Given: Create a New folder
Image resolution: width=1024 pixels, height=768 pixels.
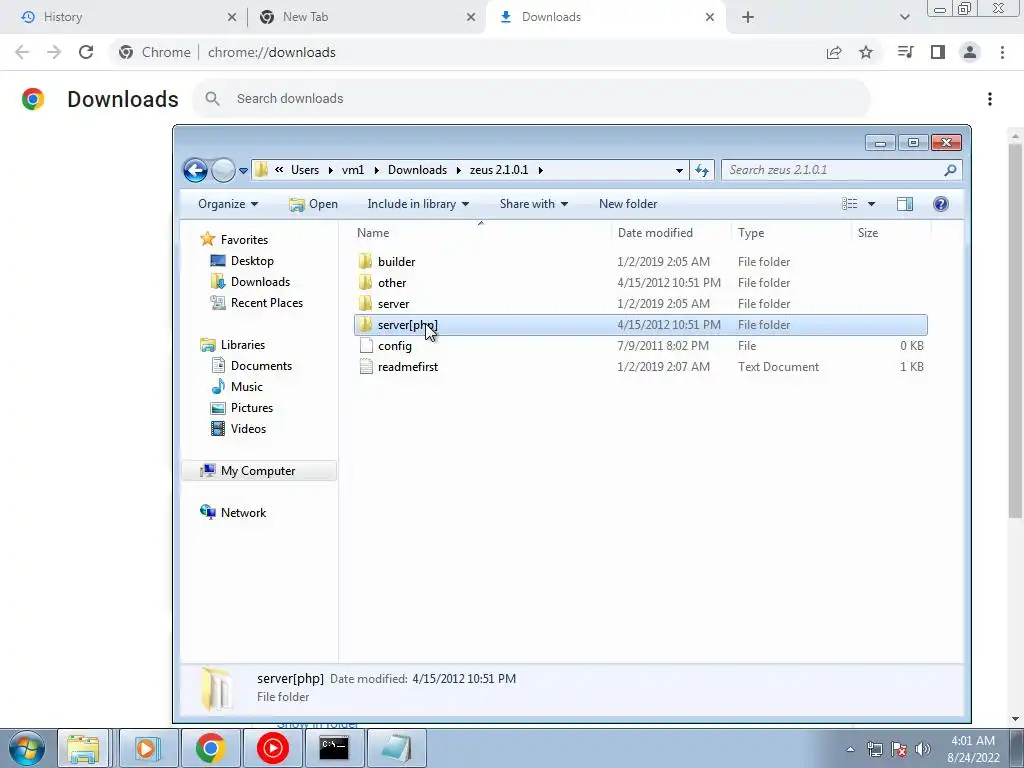Looking at the screenshot, I should tap(628, 204).
